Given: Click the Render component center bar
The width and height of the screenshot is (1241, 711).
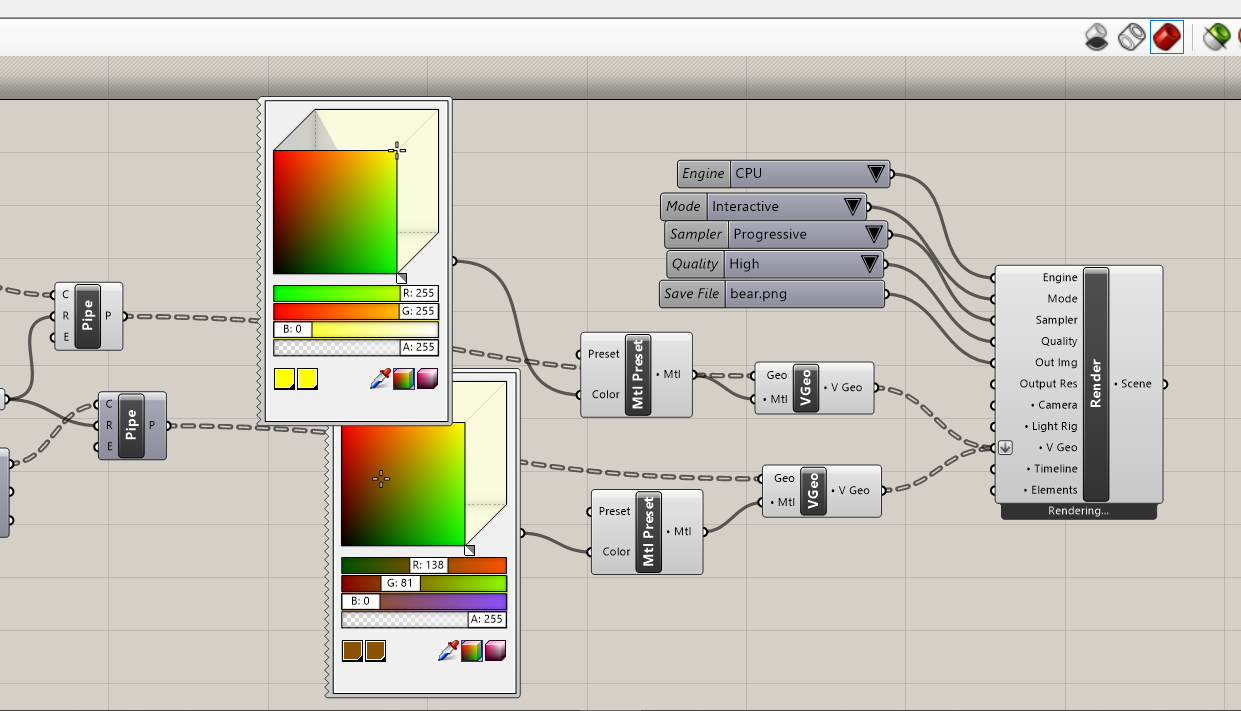Looking at the screenshot, I should tap(1096, 384).
